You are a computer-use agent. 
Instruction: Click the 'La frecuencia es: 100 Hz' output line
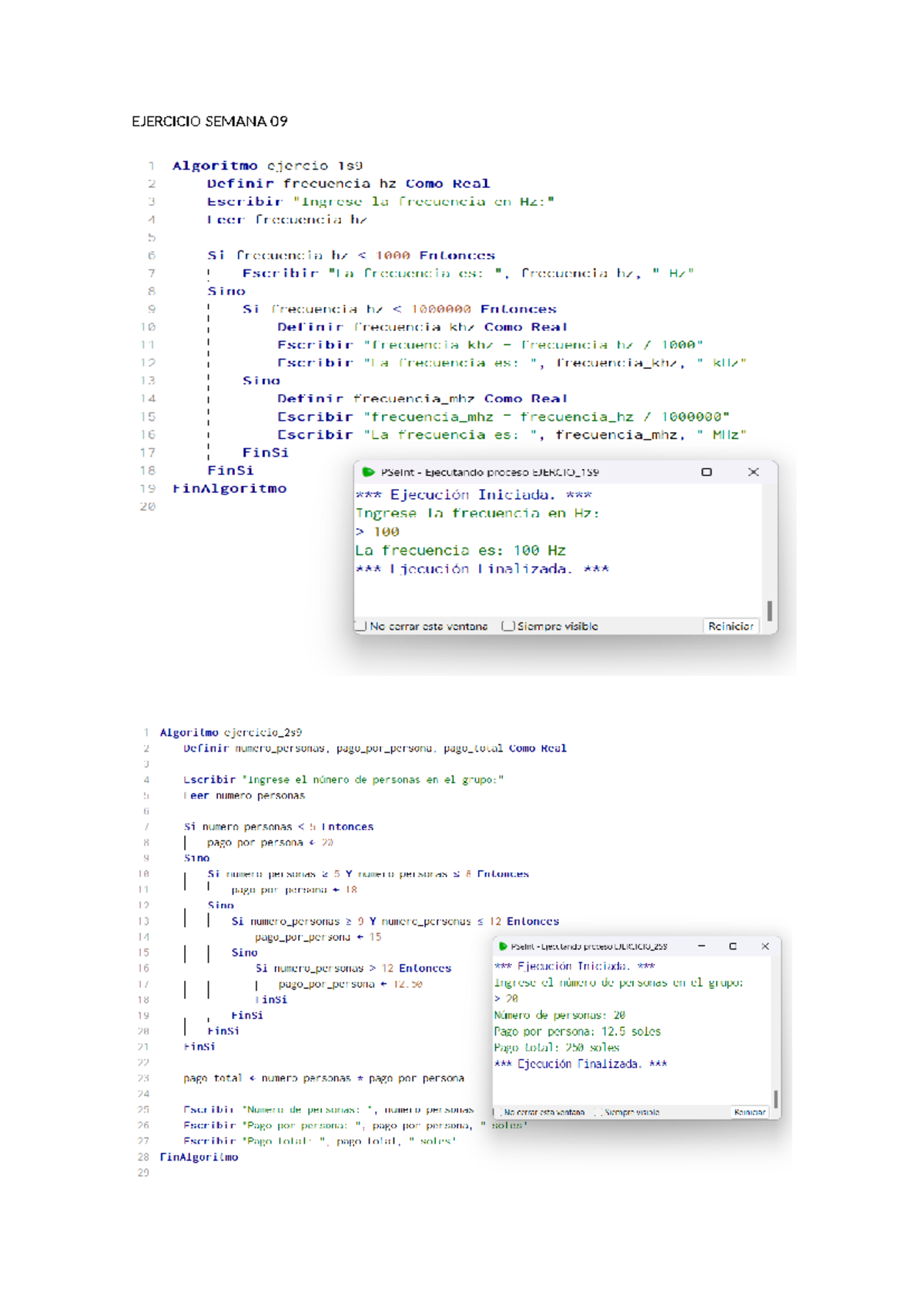[x=460, y=551]
